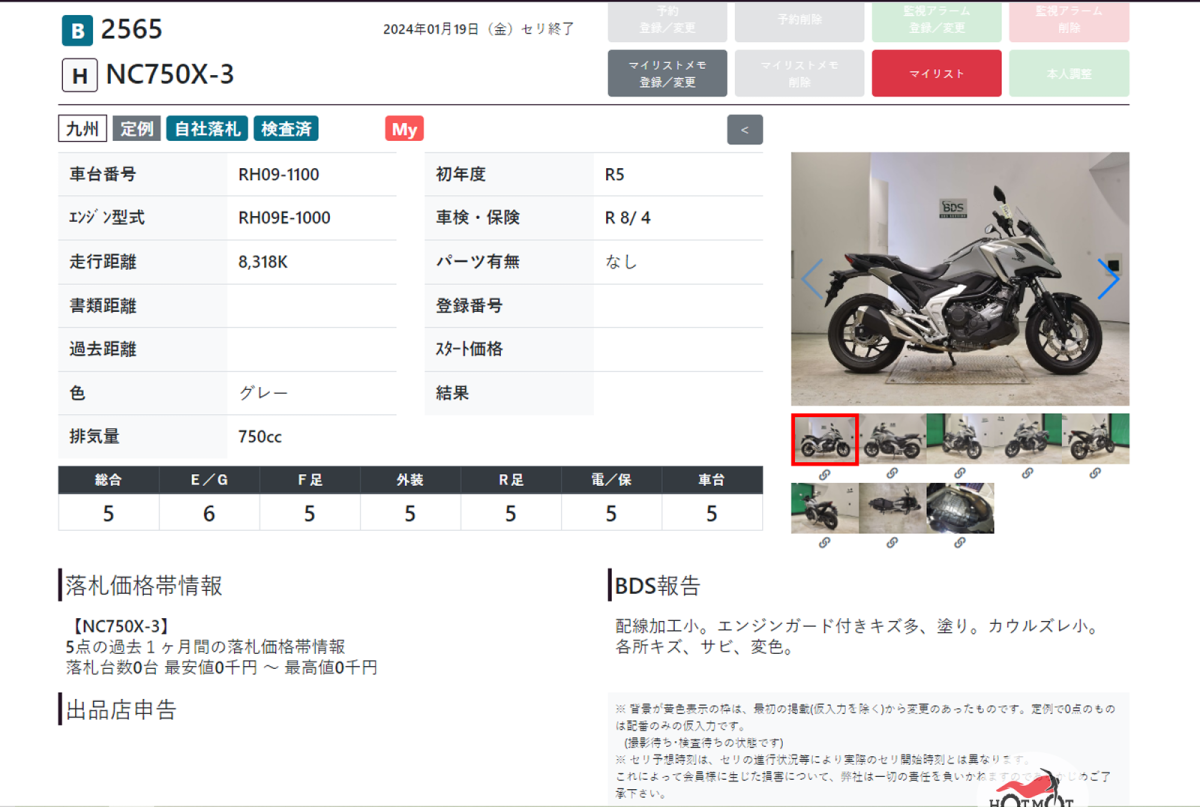Click parts value なし

tap(621, 262)
